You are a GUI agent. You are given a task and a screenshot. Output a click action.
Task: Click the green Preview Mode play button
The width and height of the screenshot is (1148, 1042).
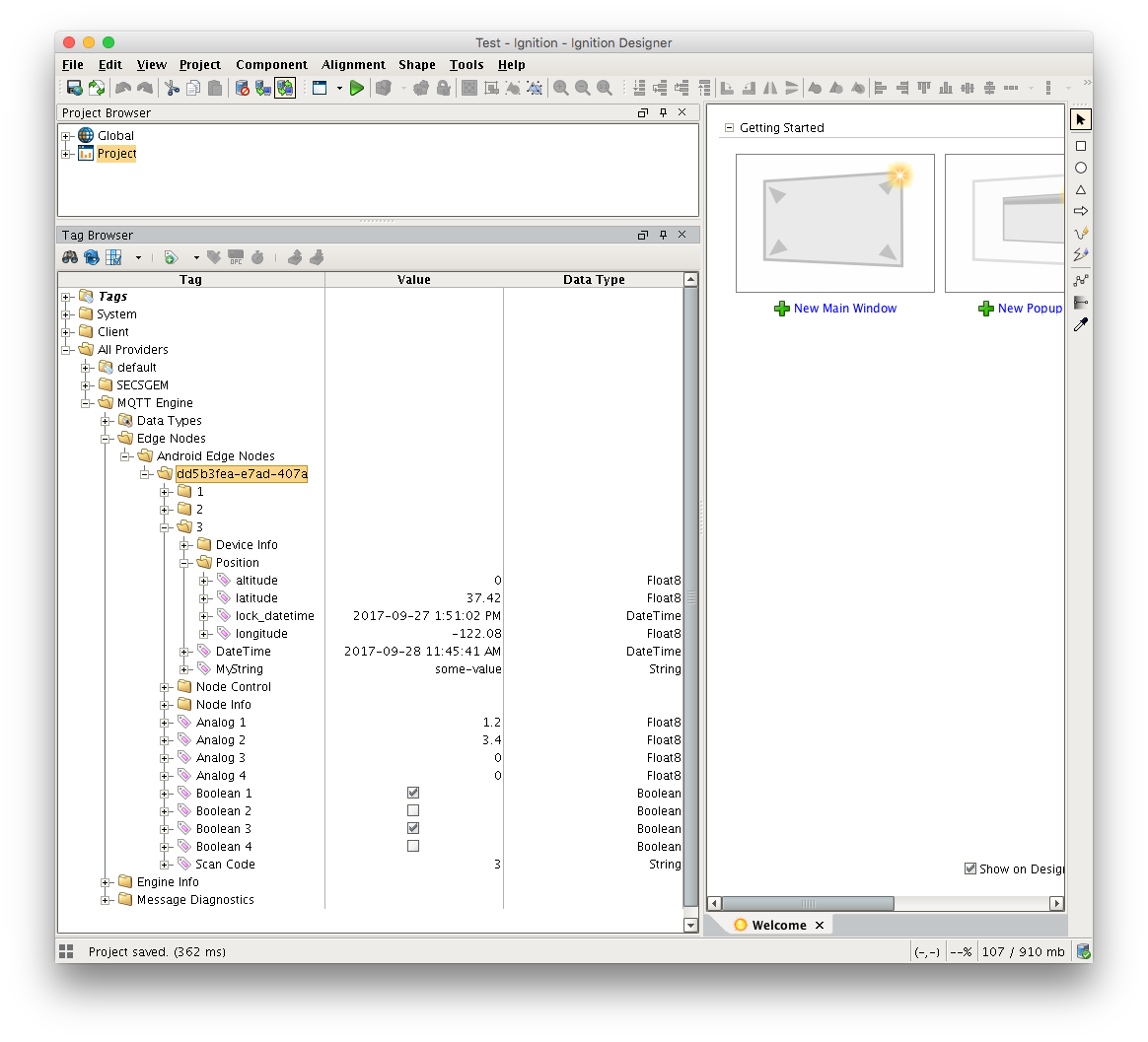click(357, 88)
